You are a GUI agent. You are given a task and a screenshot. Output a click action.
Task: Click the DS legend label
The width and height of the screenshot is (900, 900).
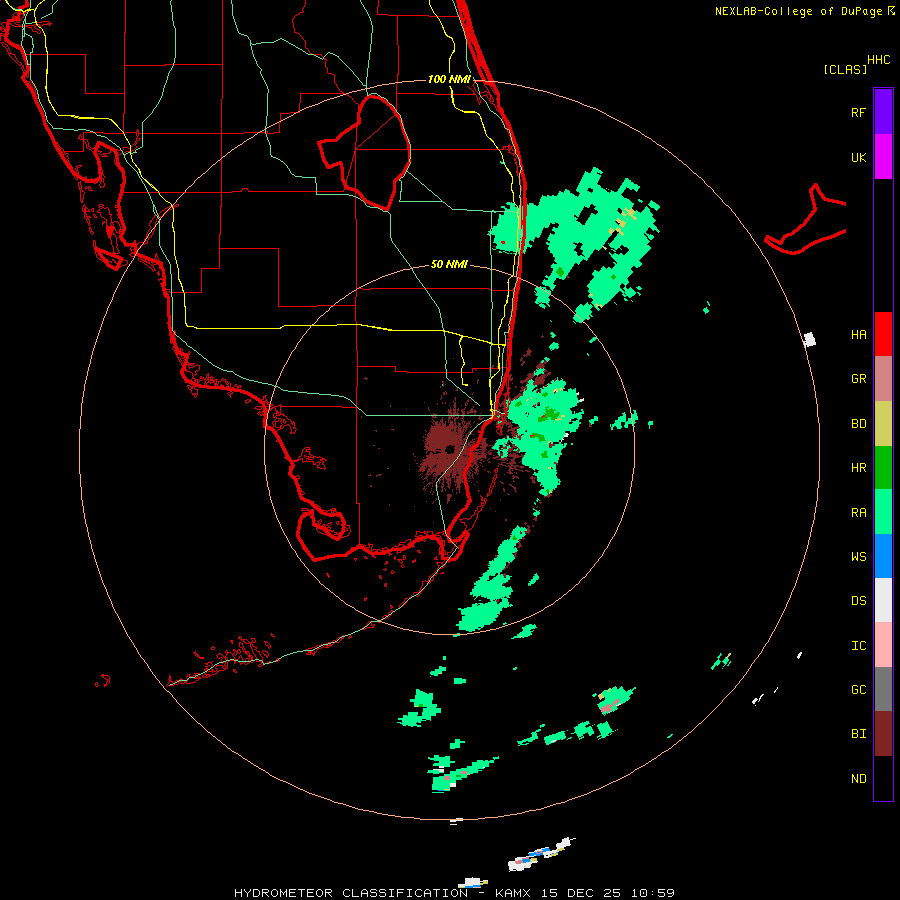858,601
